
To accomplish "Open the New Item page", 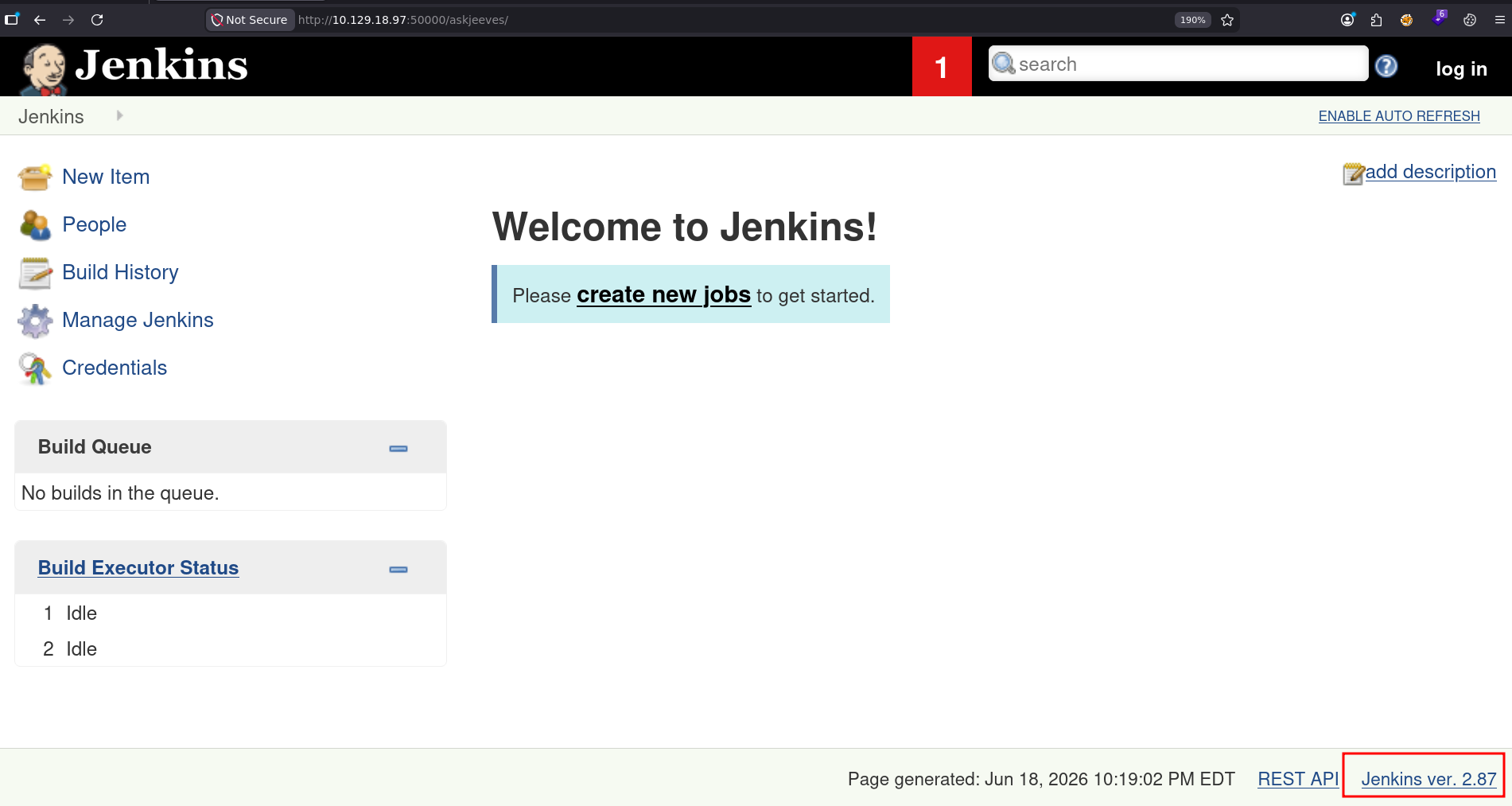I will (106, 177).
